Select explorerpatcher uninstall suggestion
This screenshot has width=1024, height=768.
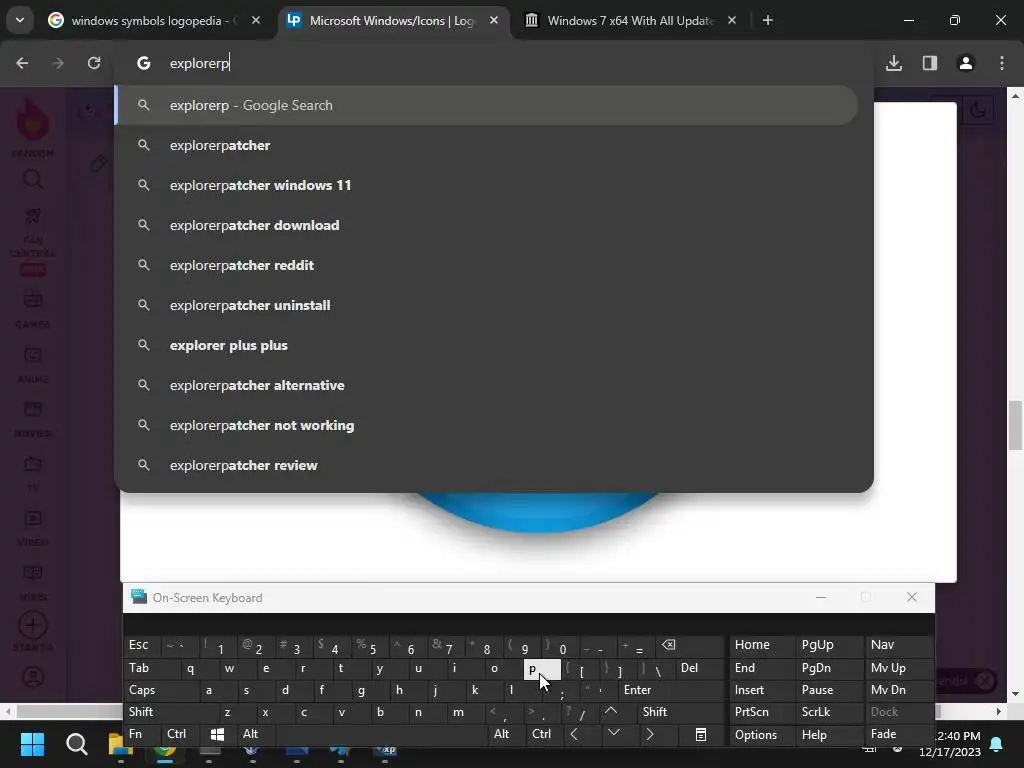pos(486,305)
